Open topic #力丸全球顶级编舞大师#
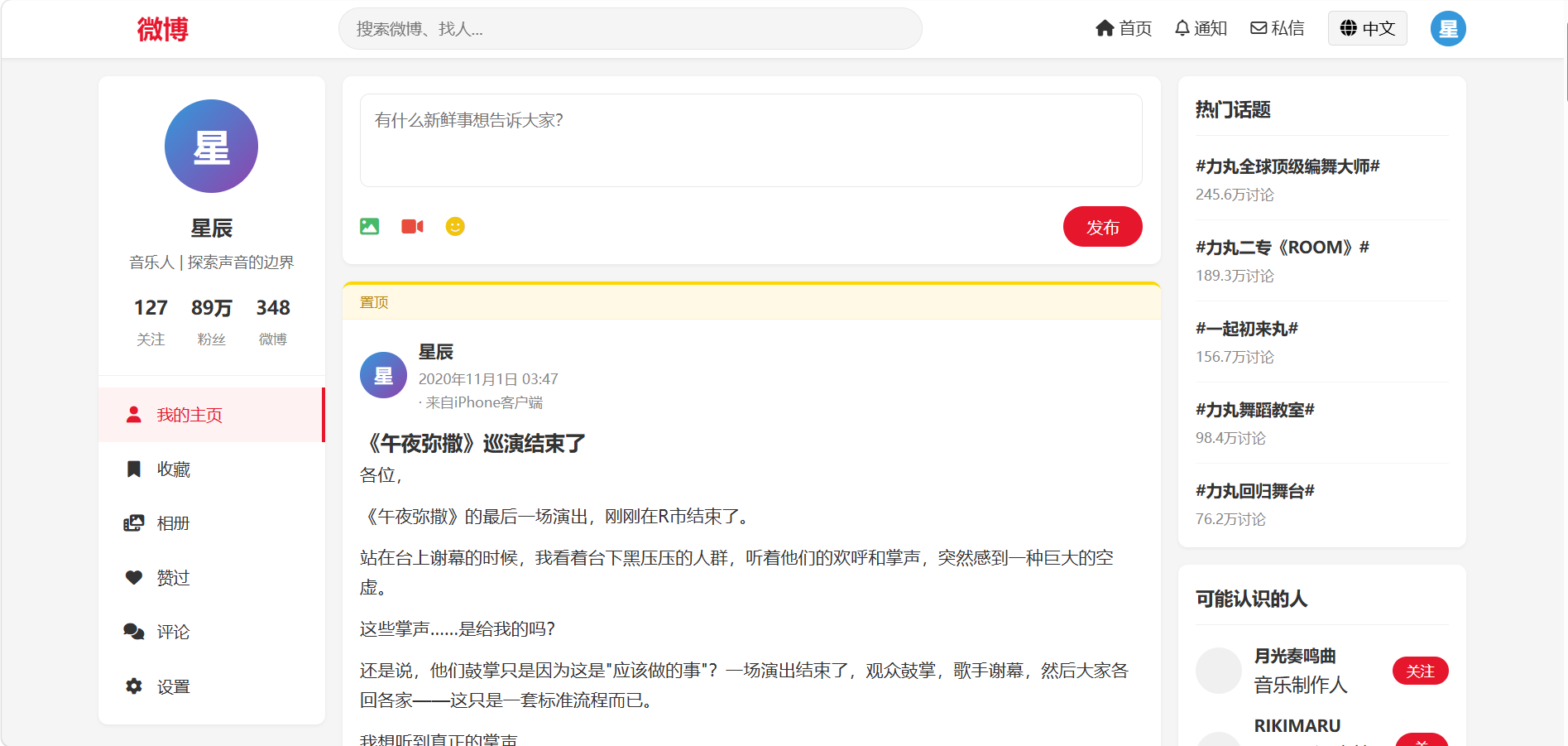This screenshot has width=1568, height=746. point(1287,166)
